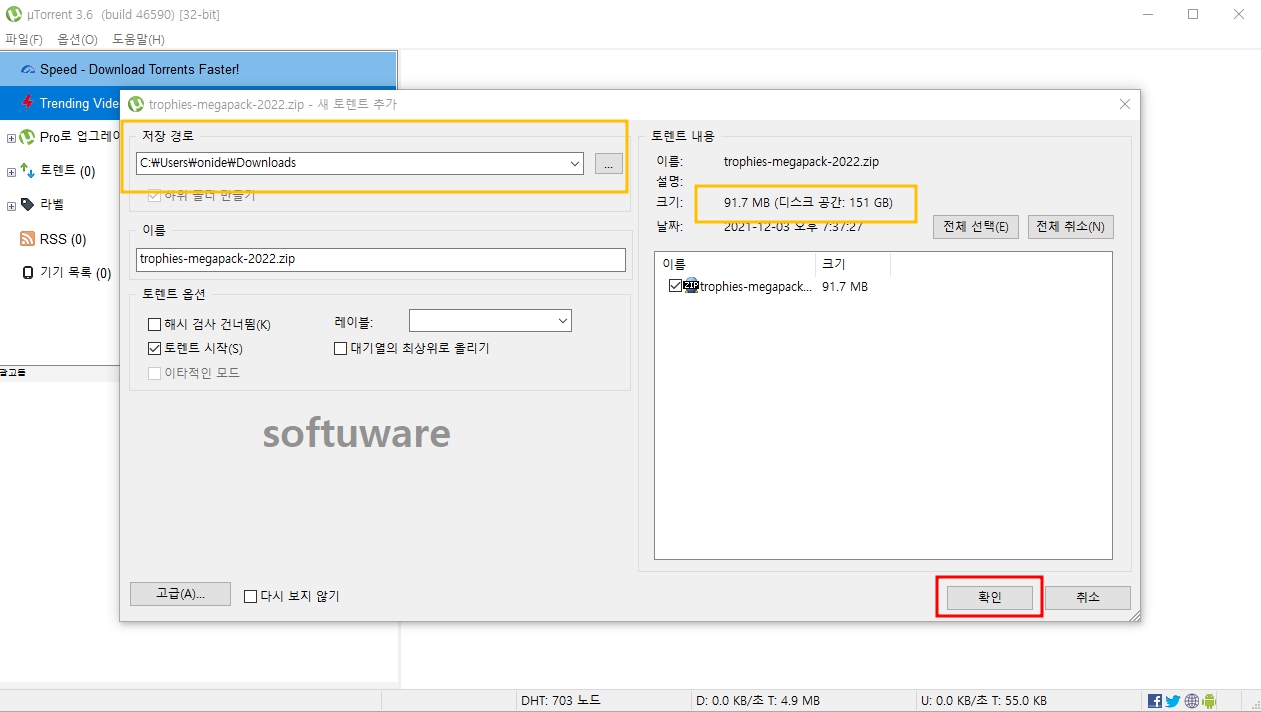Click trophies-megapack file name in list

756,287
